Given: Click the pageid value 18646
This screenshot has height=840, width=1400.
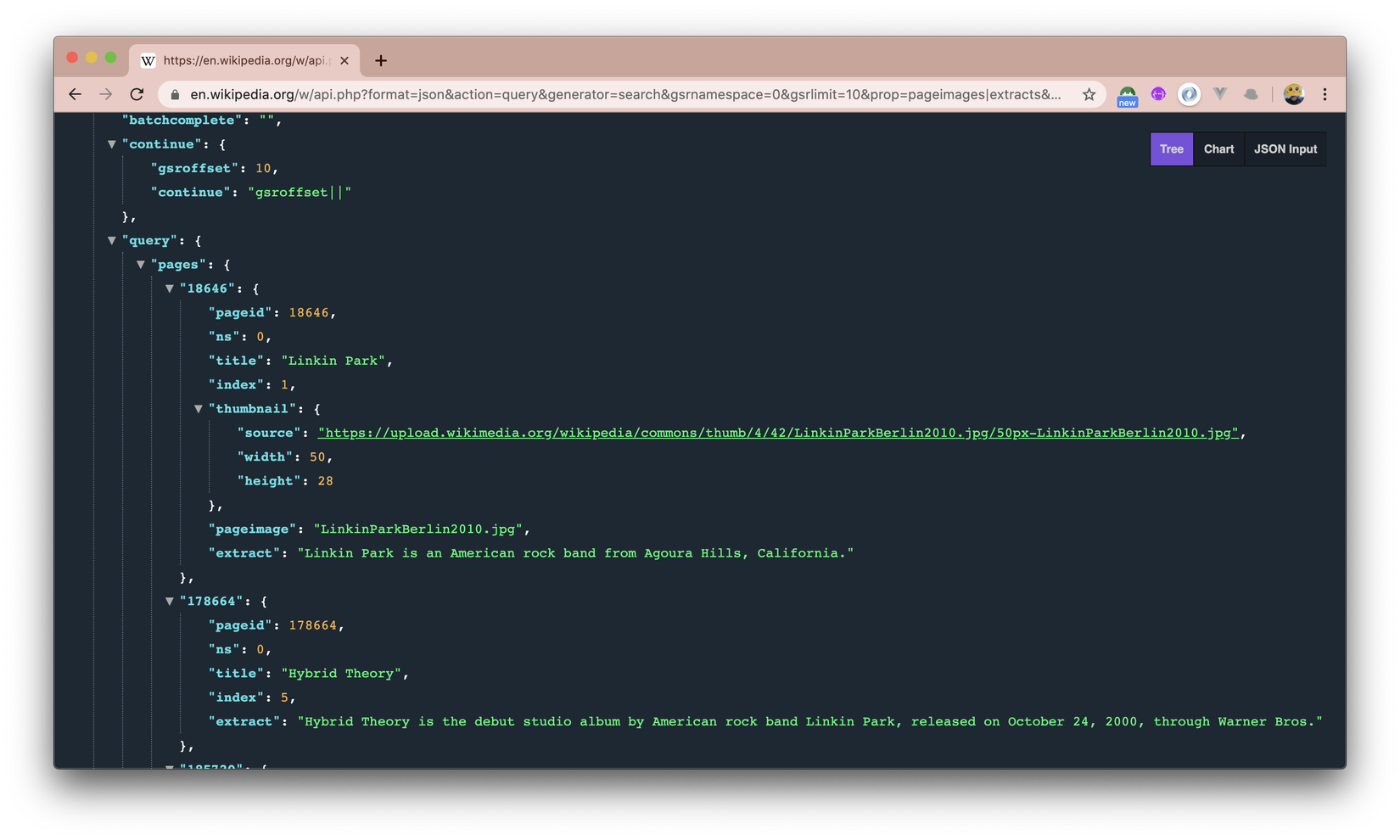Looking at the screenshot, I should (309, 313).
